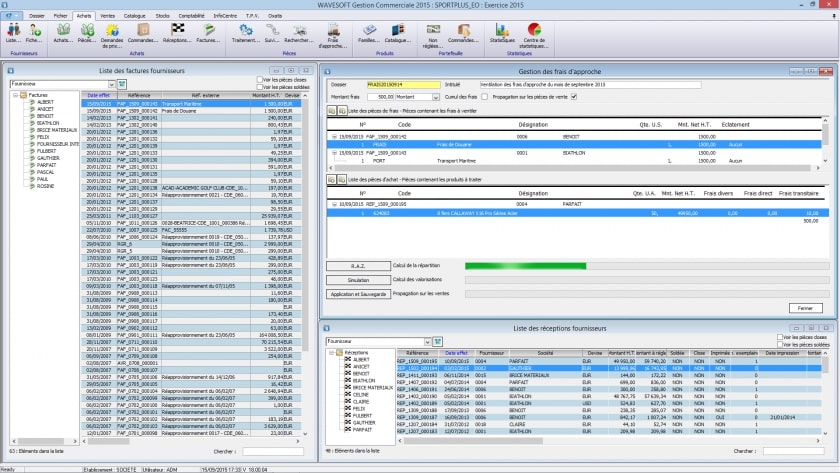Image resolution: width=840 pixels, height=473 pixels.
Task: Open the Centre de statistiques pie icon
Action: pyautogui.click(x=534, y=36)
